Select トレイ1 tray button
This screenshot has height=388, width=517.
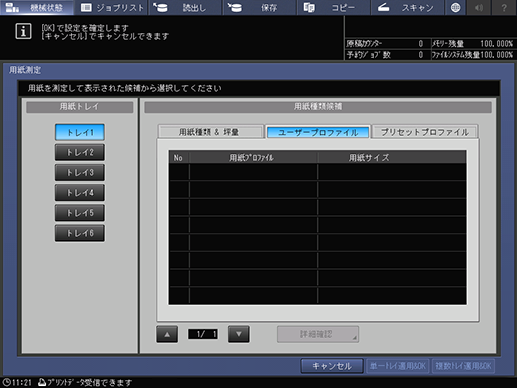[80, 132]
